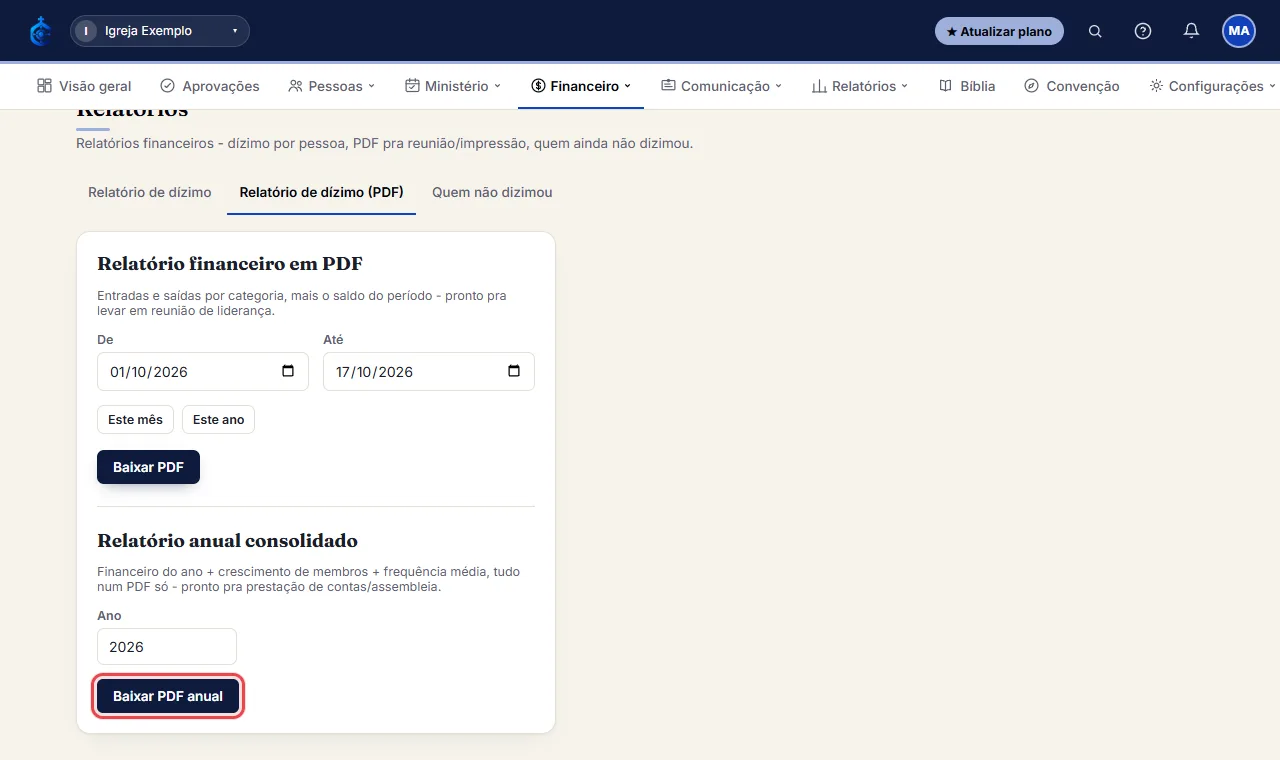Expand the Configurações dropdown menu
The width and height of the screenshot is (1280, 760).
(x=1213, y=86)
